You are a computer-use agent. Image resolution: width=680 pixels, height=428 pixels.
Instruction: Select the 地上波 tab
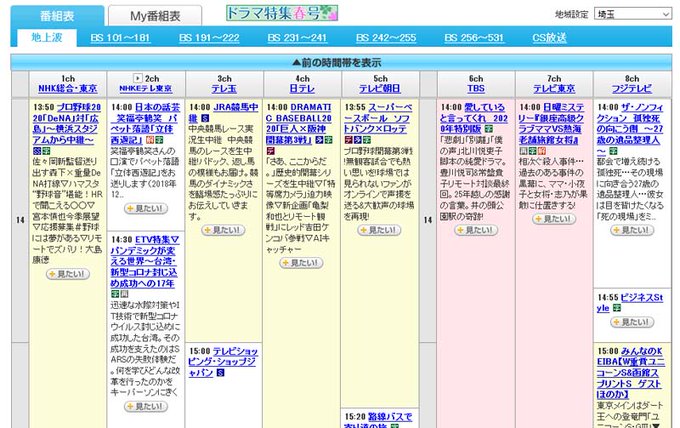click(47, 38)
